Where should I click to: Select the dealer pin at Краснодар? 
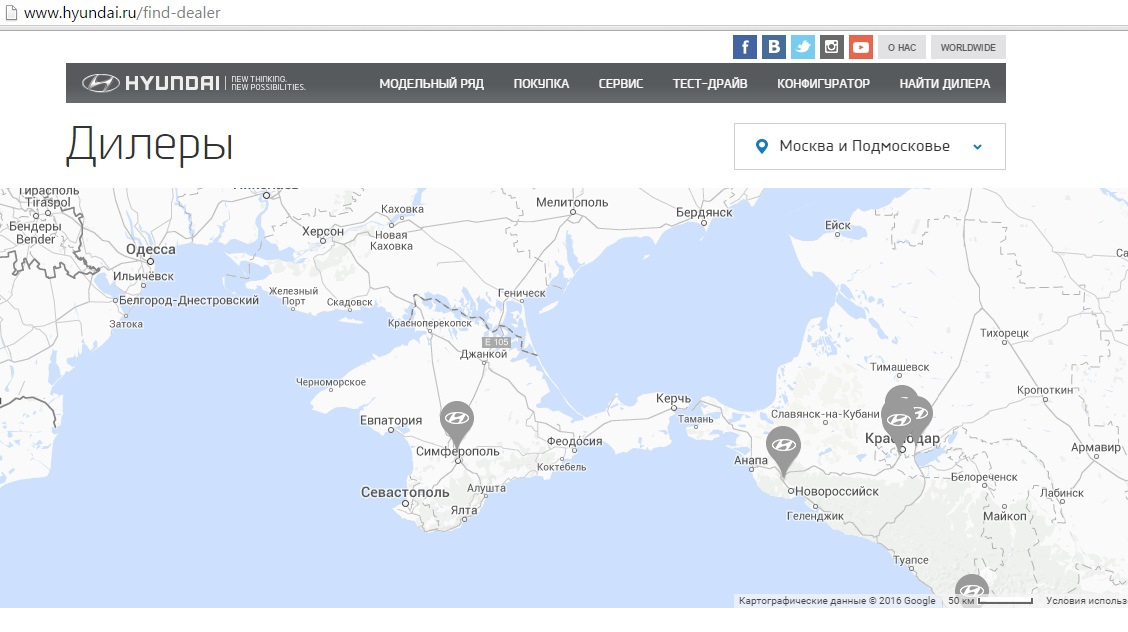click(898, 420)
